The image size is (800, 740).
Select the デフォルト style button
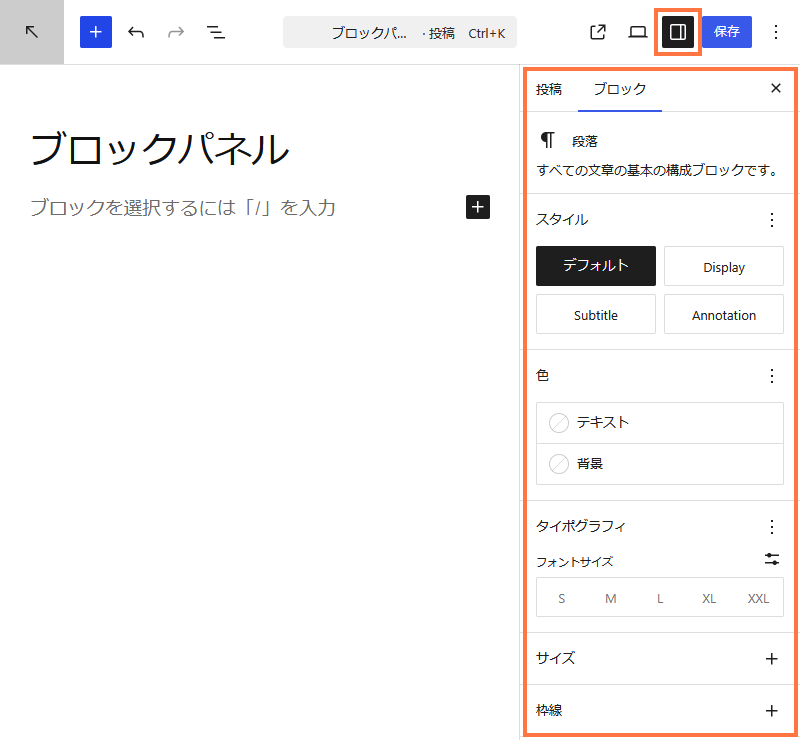pyautogui.click(x=595, y=266)
